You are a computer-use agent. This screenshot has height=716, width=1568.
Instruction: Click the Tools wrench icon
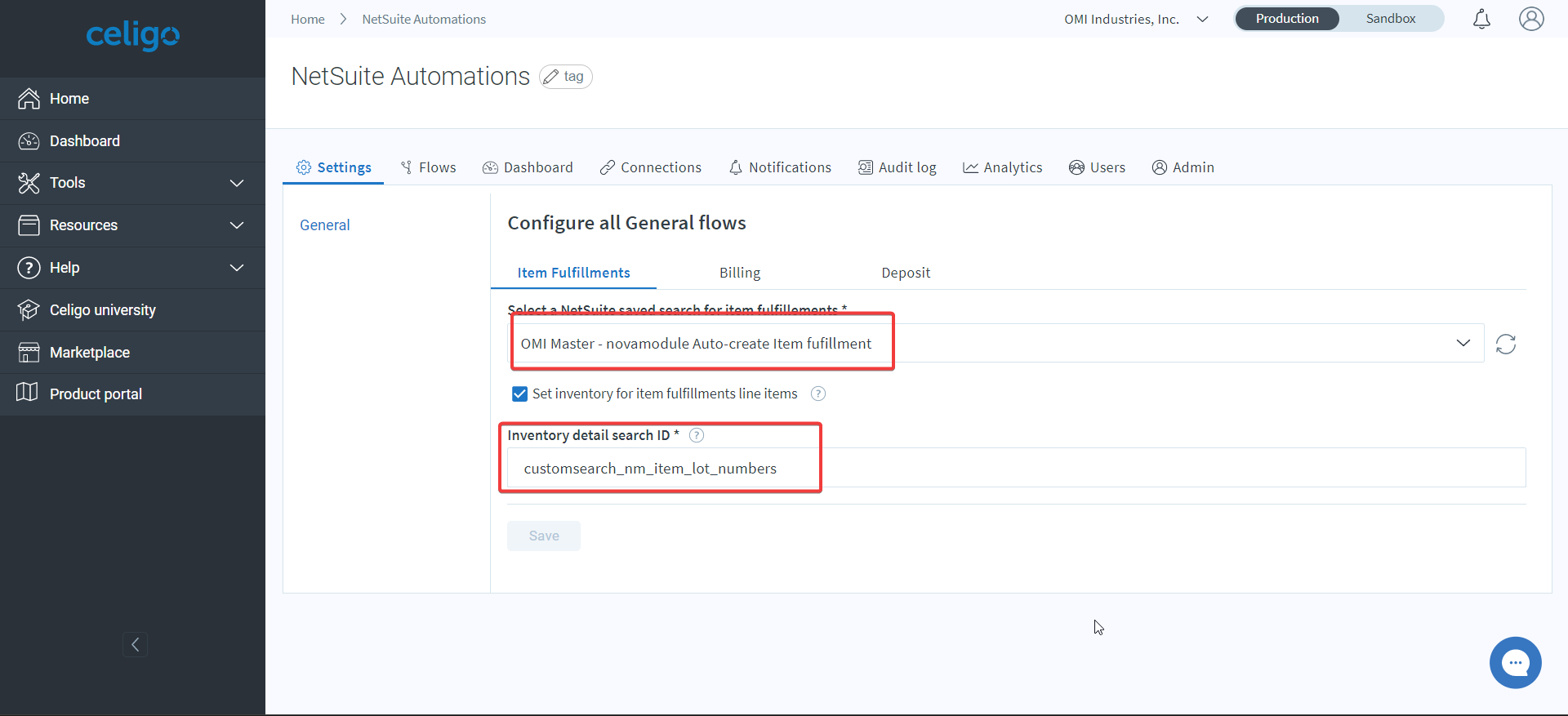point(29,183)
